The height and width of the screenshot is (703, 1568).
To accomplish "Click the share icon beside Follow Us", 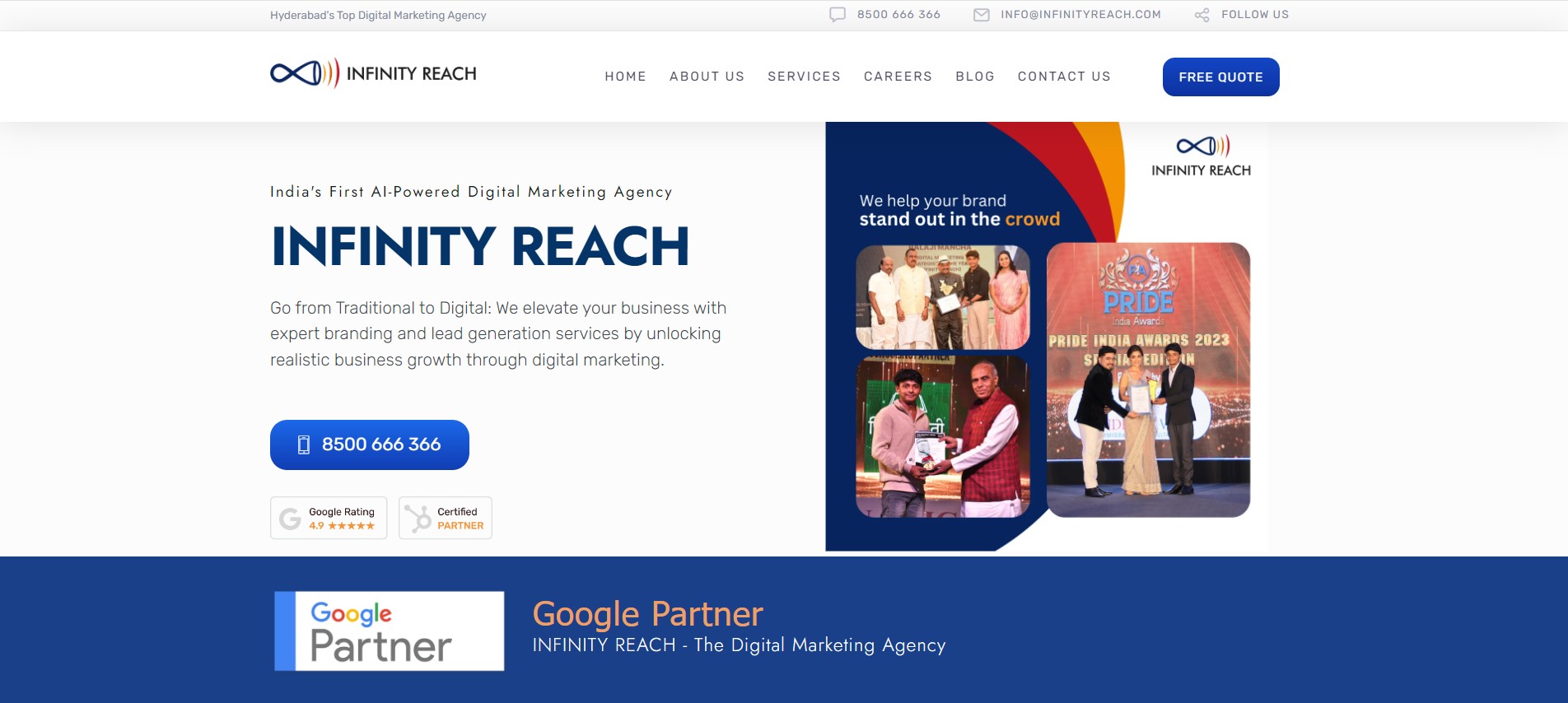I will tap(1202, 15).
